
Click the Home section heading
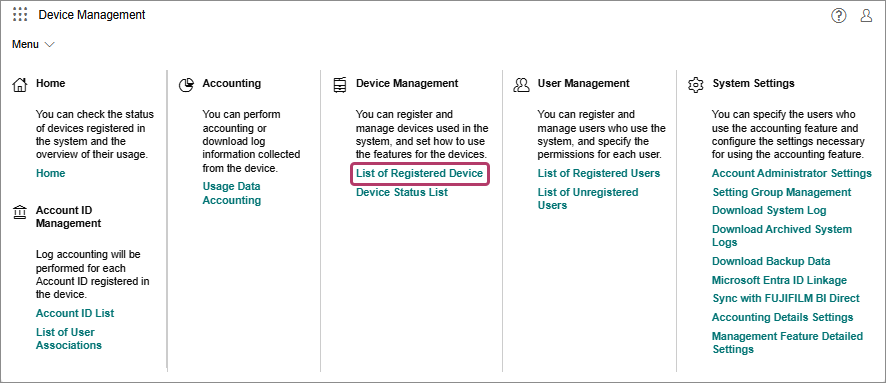50,83
